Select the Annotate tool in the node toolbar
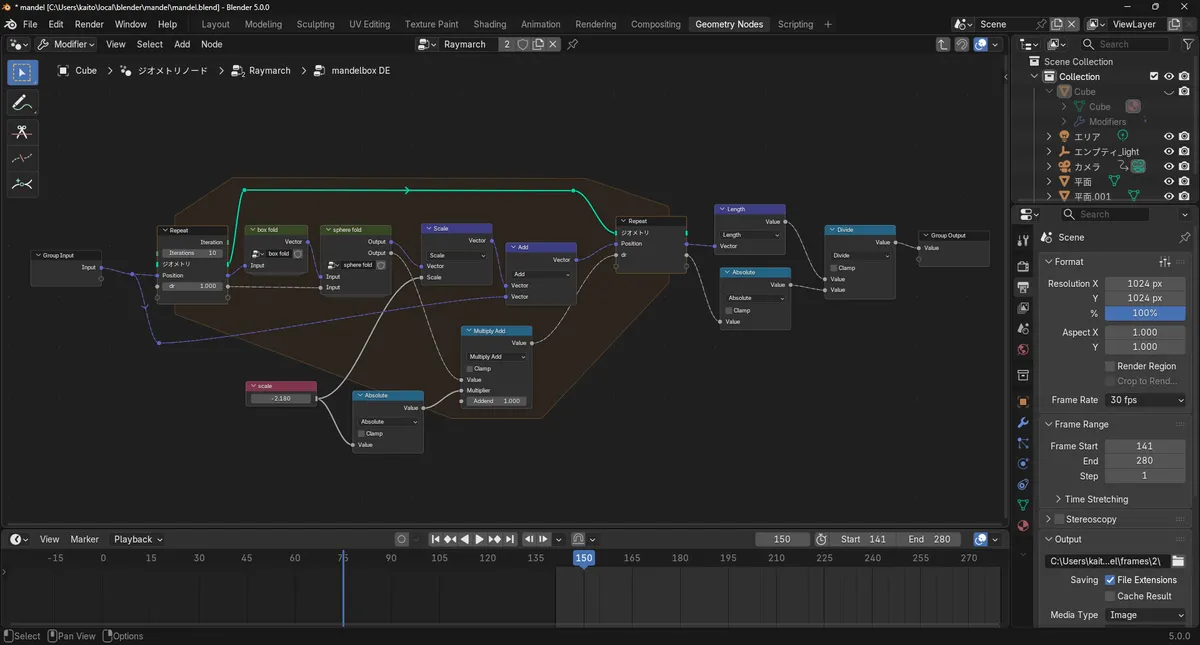Screen dimensions: 1200x645 [22, 102]
